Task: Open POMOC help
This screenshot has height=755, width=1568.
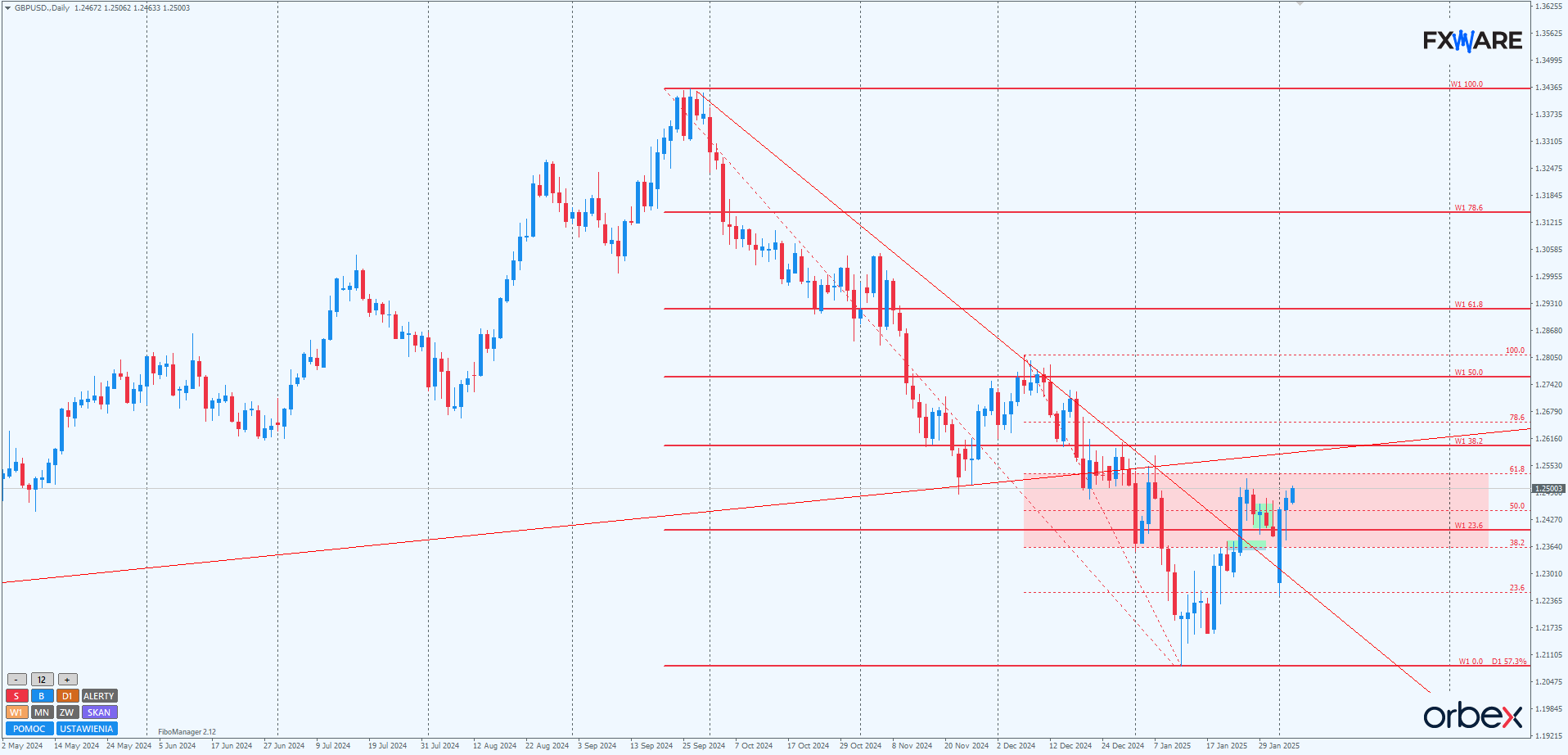Action: pyautogui.click(x=29, y=729)
